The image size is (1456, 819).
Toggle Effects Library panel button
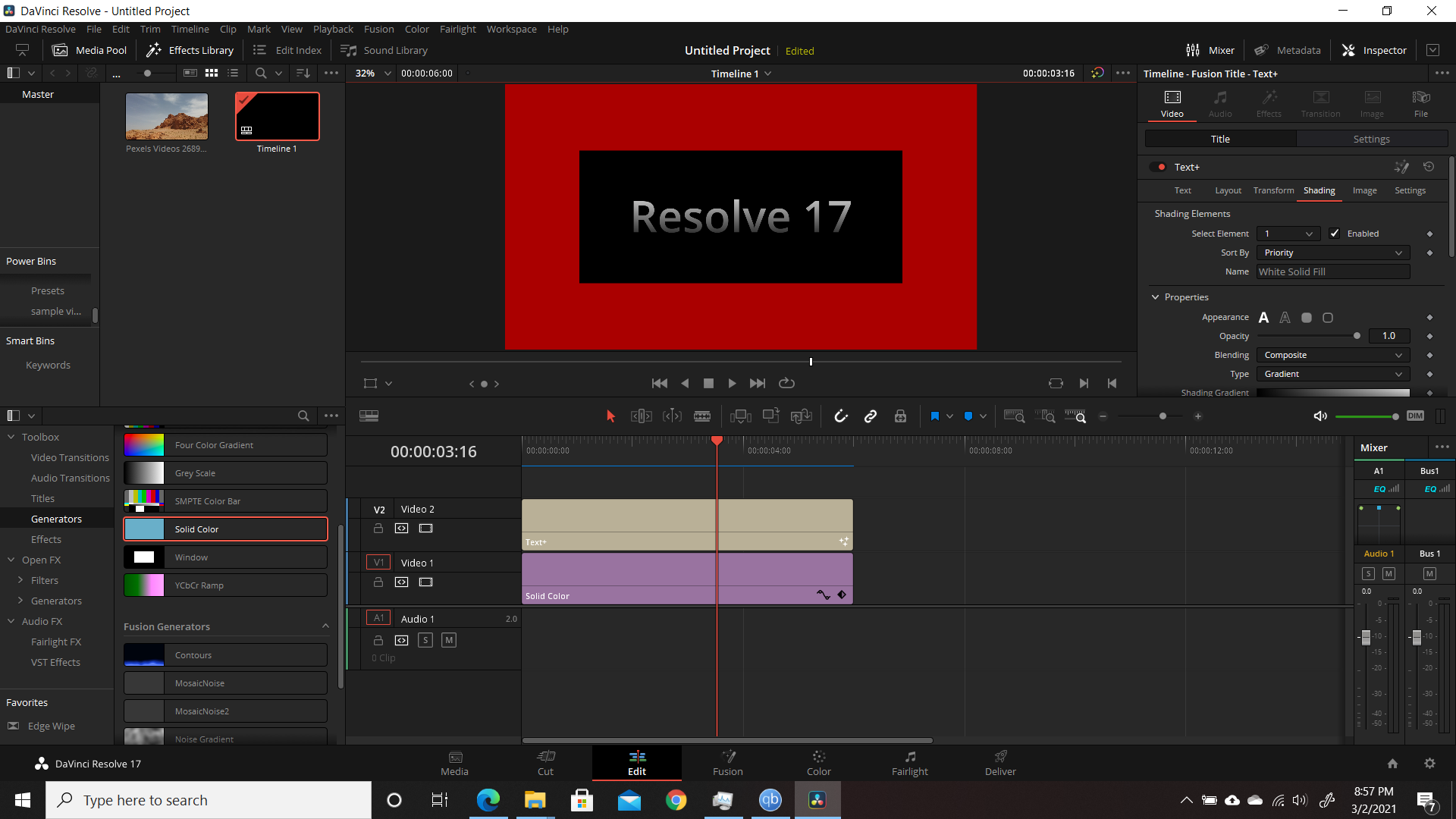pos(190,50)
